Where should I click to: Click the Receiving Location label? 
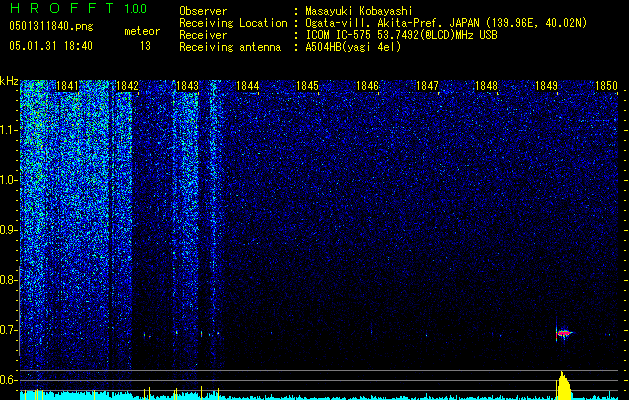pos(233,23)
